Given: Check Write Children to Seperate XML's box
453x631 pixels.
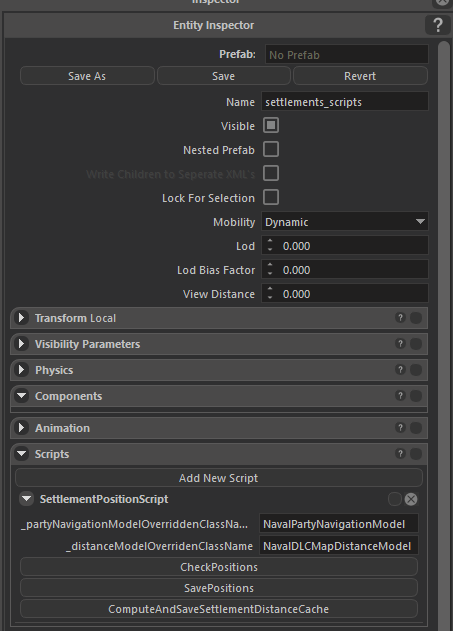Looking at the screenshot, I should tap(271, 173).
